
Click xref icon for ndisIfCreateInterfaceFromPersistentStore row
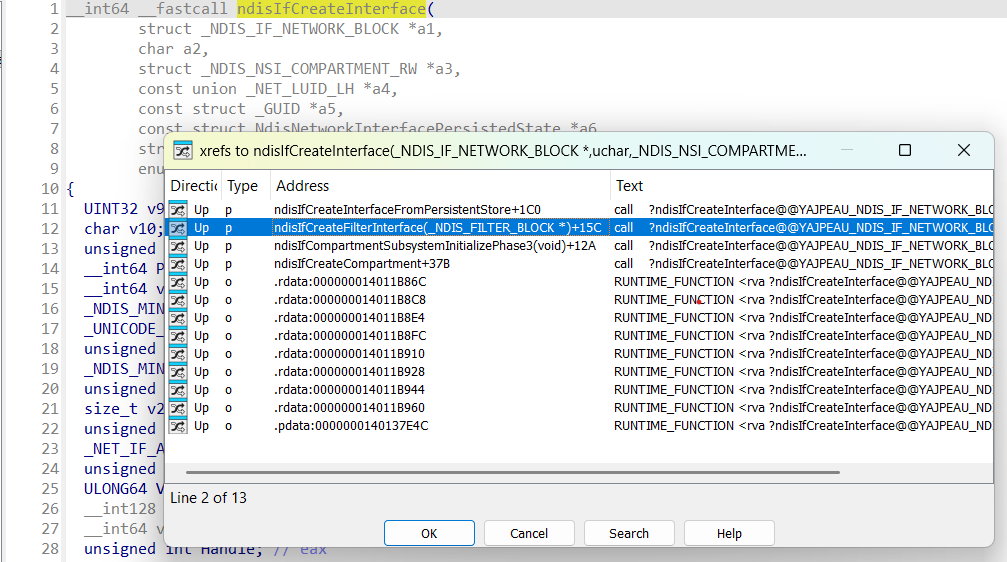point(178,210)
